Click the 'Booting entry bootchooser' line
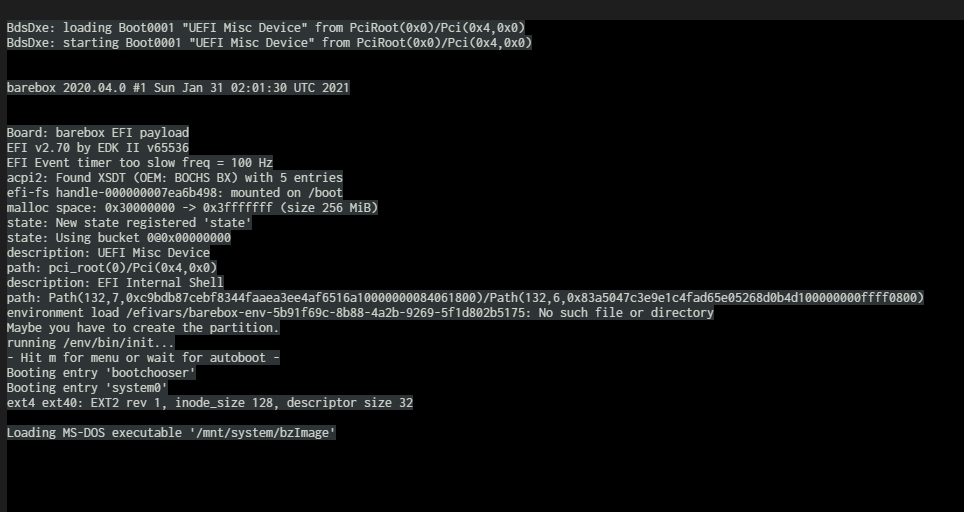Viewport: 964px width, 512px height. (x=101, y=373)
